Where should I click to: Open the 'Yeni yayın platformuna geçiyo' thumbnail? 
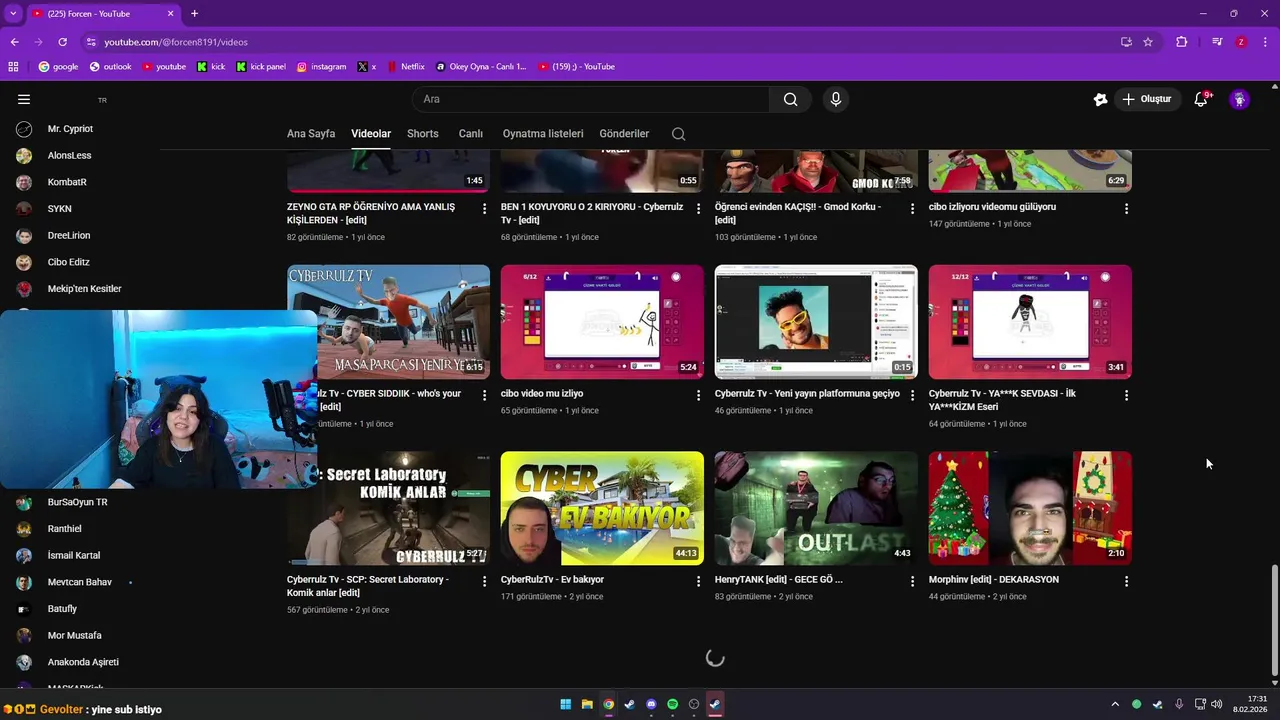click(x=816, y=322)
